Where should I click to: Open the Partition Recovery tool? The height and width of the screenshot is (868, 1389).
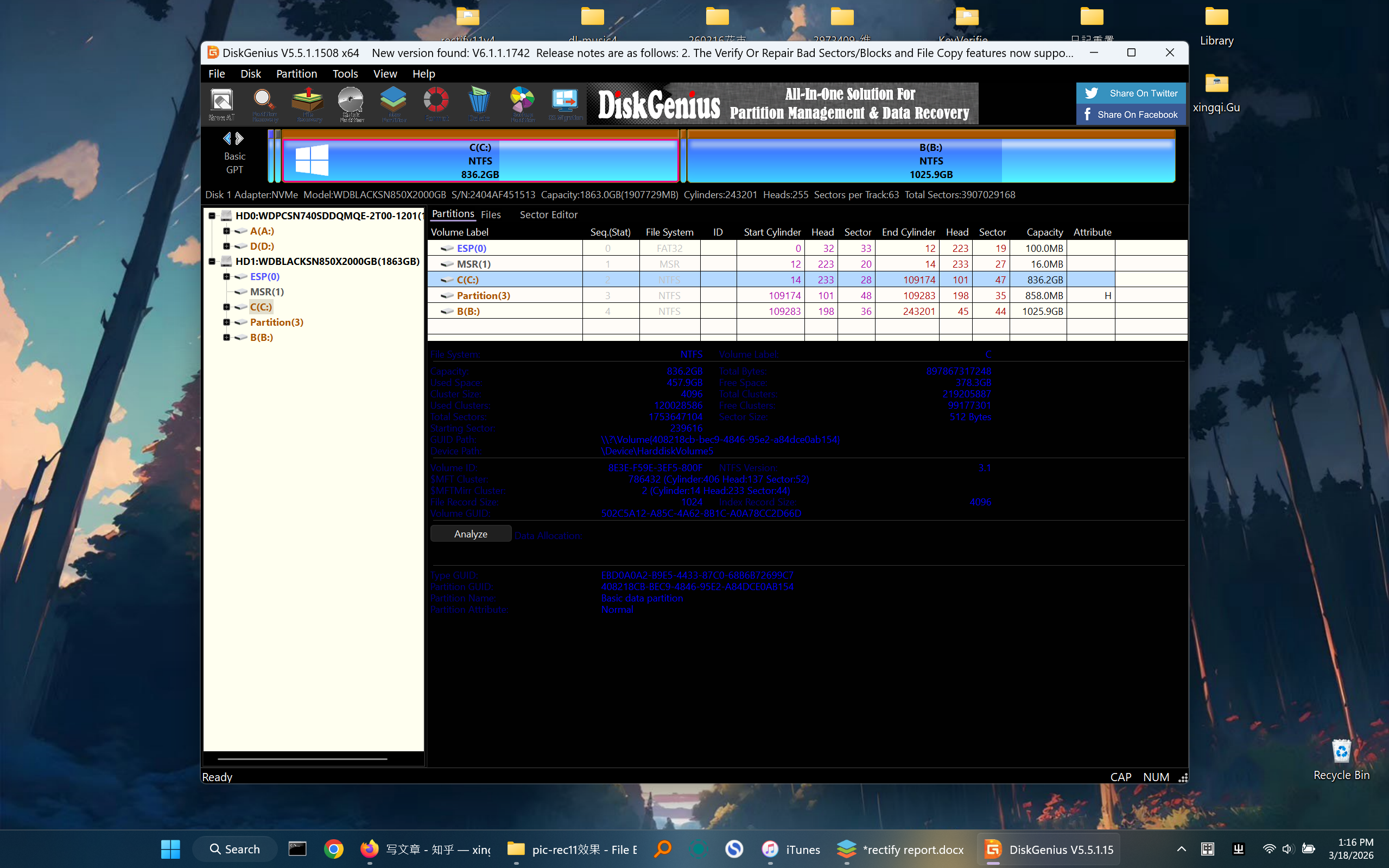264,104
